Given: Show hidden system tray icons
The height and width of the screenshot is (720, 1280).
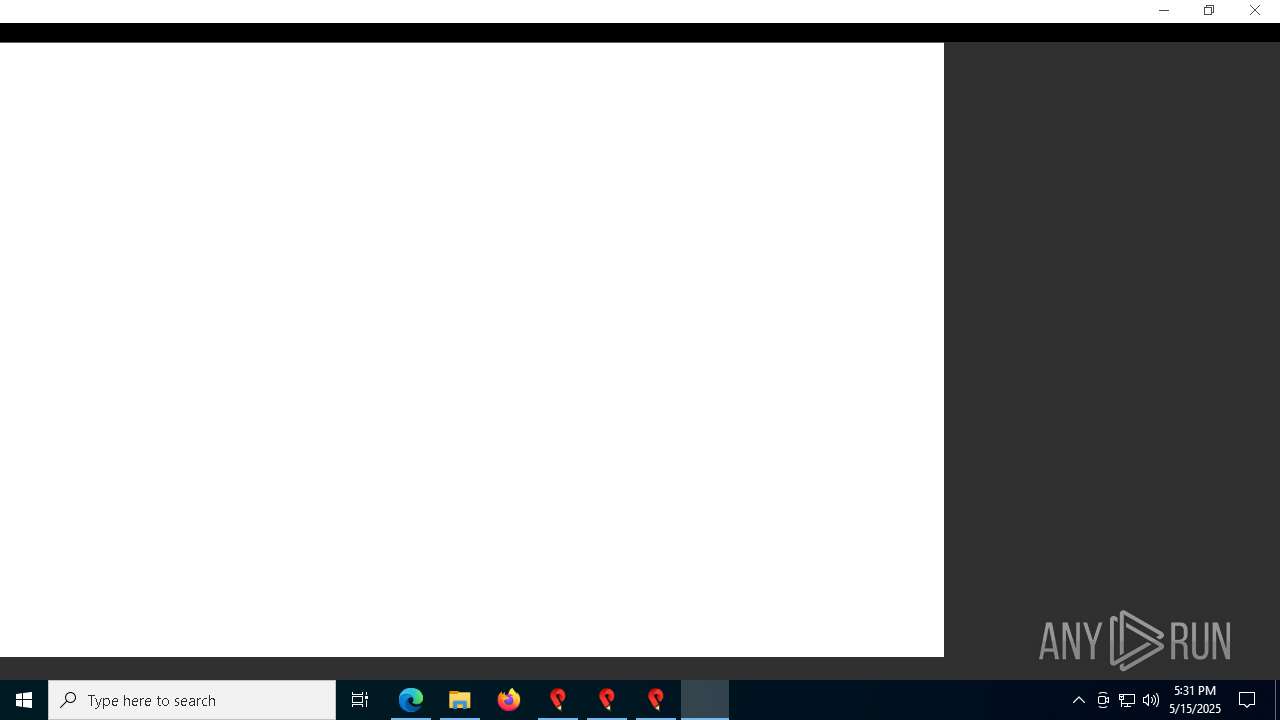Looking at the screenshot, I should (x=1079, y=700).
